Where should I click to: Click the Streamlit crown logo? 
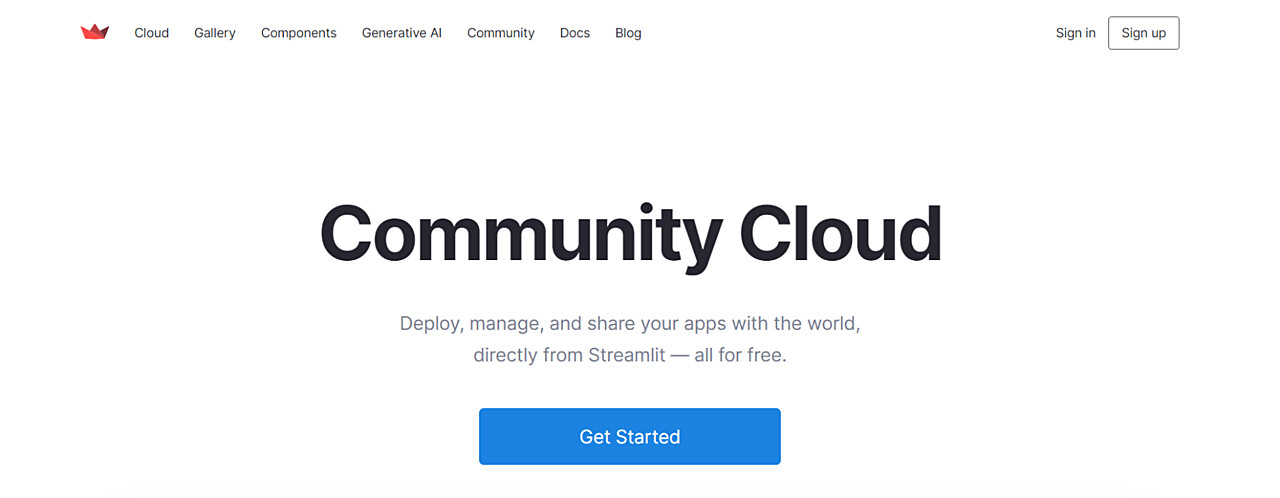pyautogui.click(x=95, y=32)
